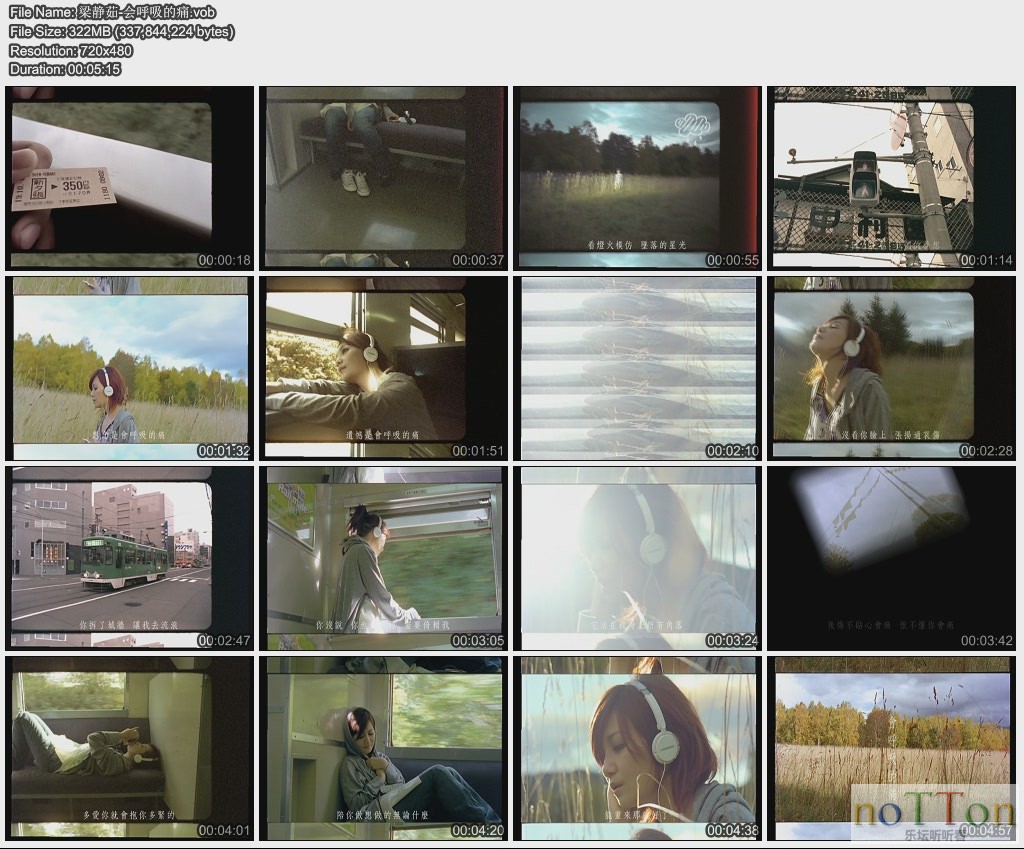Open the sunlit field frame at 00:00:55
Viewport: 1024px width, 849px height.
pos(637,178)
